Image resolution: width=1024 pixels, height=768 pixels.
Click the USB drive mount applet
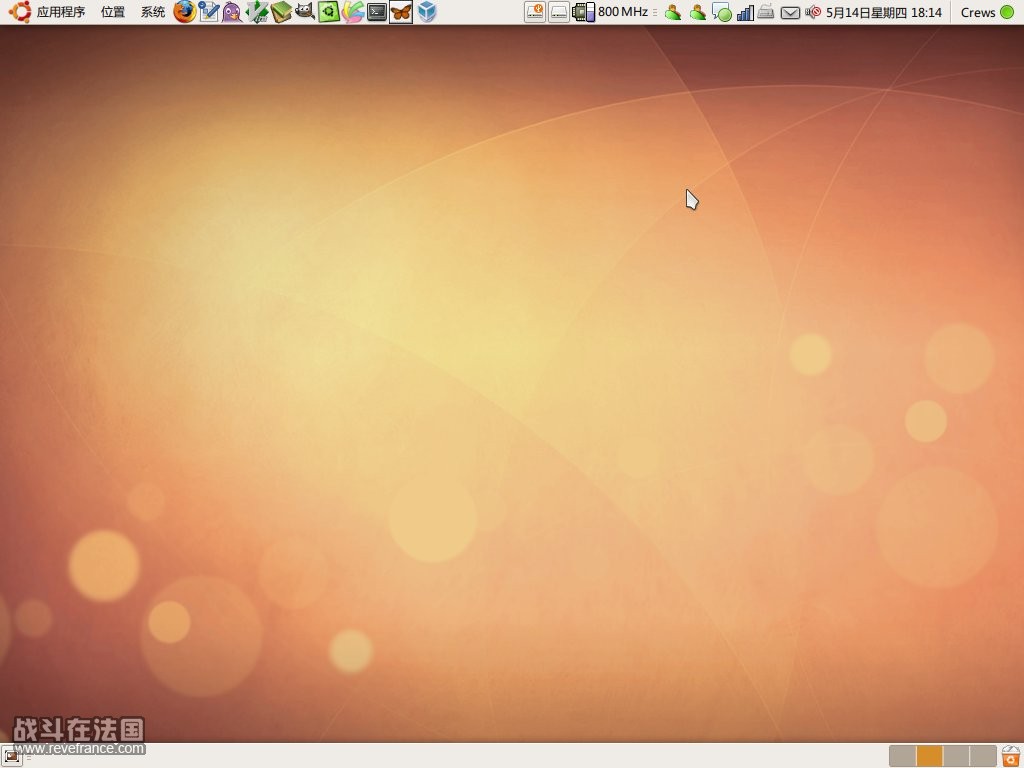(535, 12)
